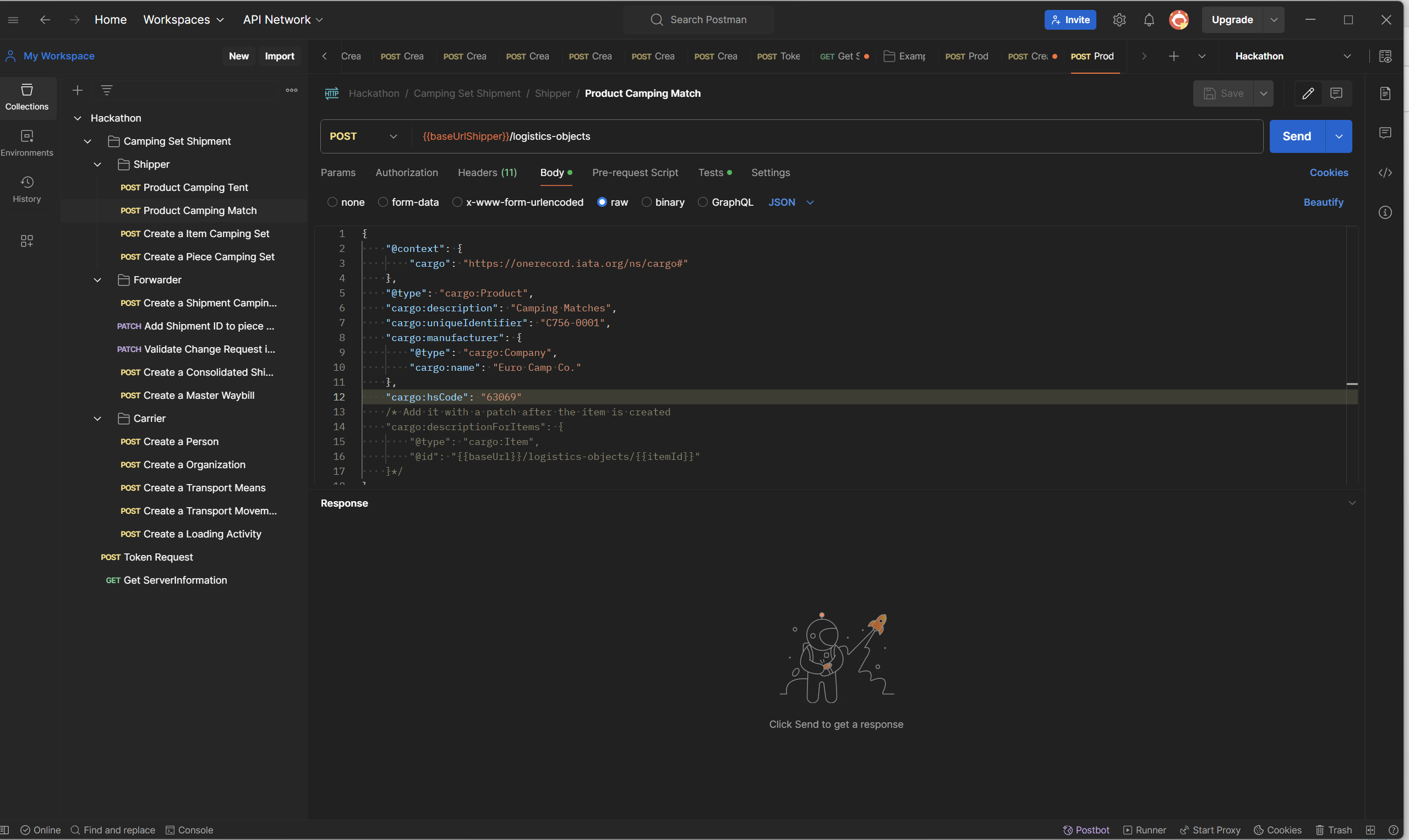This screenshot has width=1409, height=840.
Task: Select the form-data body radio
Action: [x=383, y=202]
